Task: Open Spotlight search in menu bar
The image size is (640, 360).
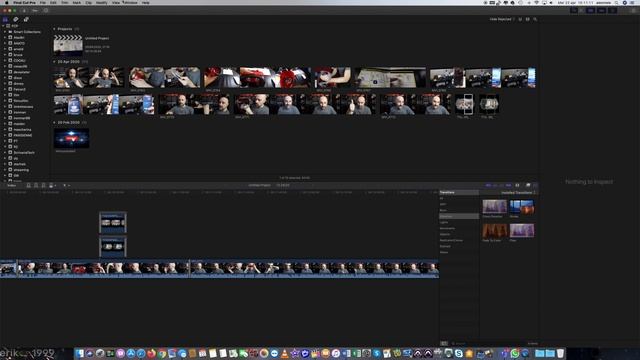Action: point(616,2)
